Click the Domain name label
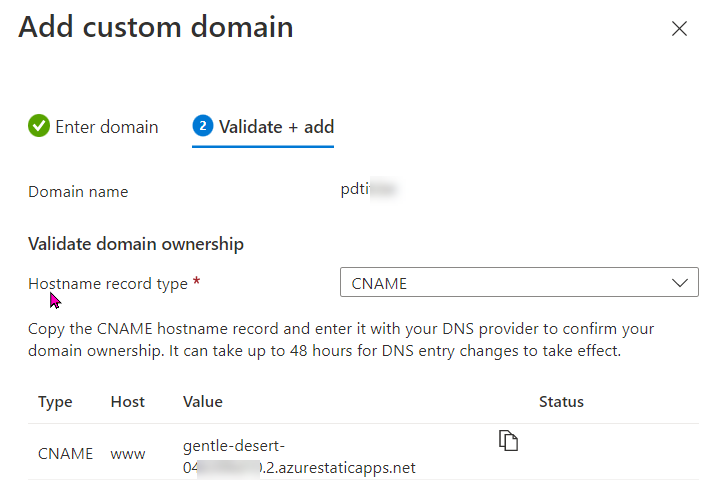The image size is (723, 500). (78, 192)
